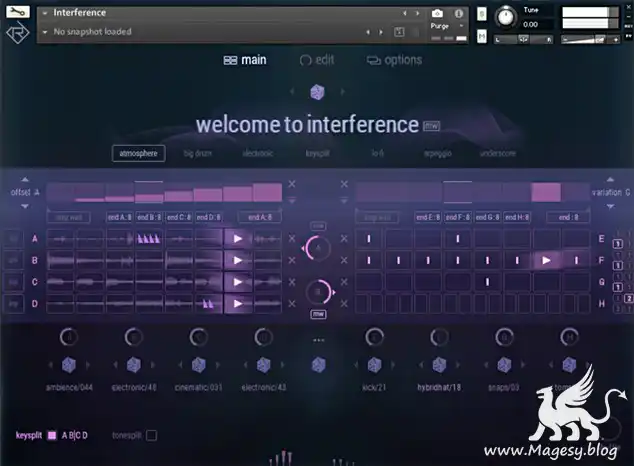
Task: Adjust the output volume slider
Action: 590,39
